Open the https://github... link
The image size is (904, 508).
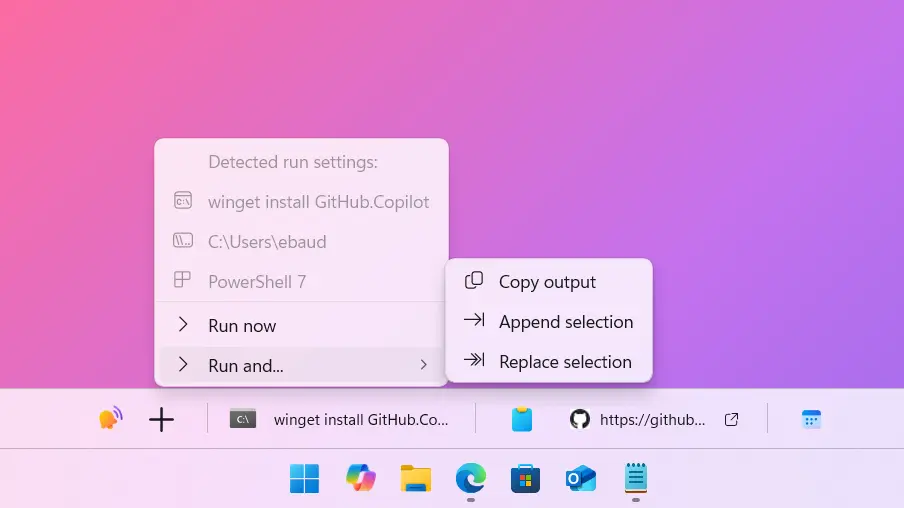(x=652, y=420)
